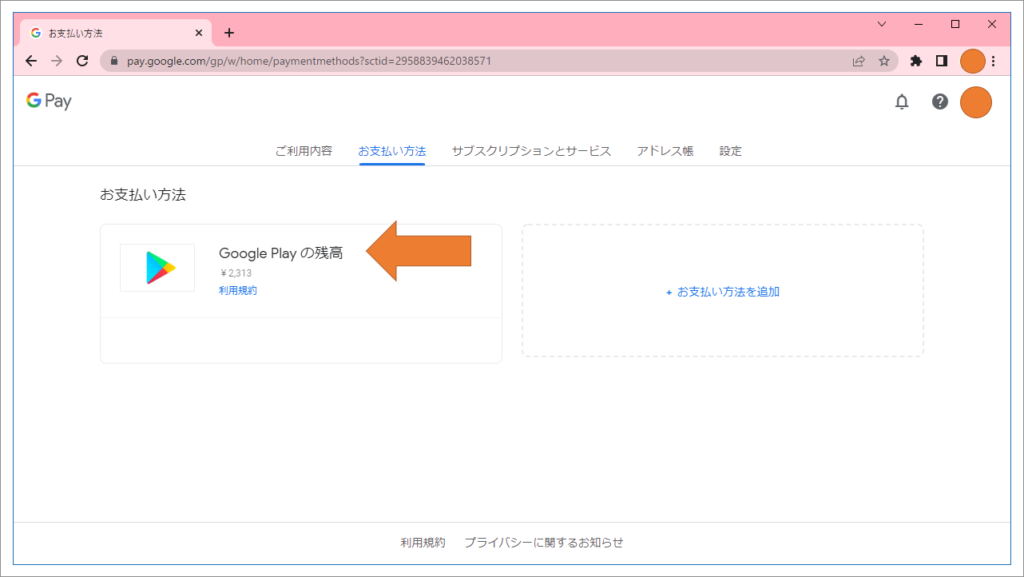Reload the page with the refresh icon
1024x577 pixels.
[81, 60]
